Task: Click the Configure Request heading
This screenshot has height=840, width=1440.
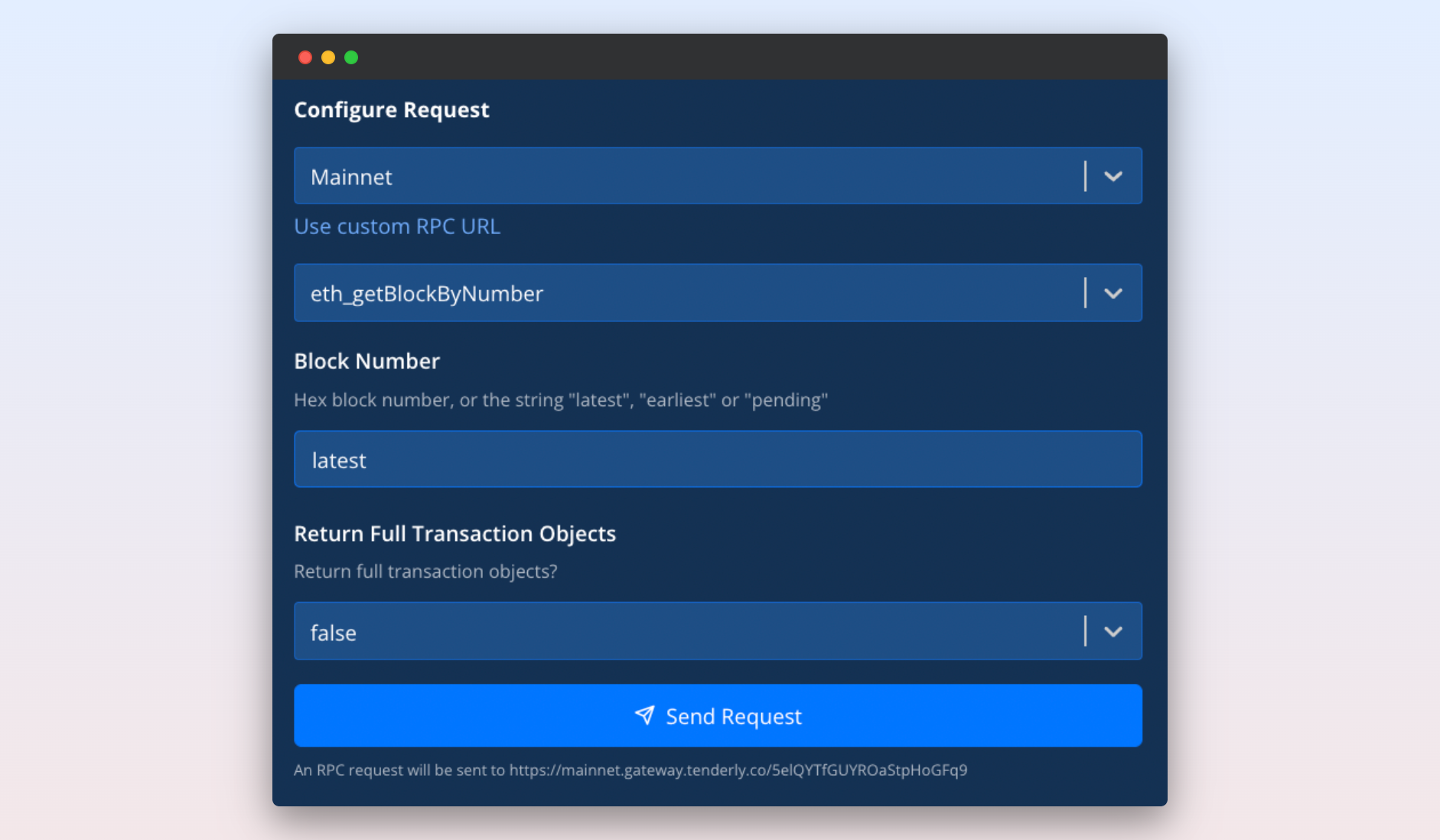Action: 391,110
